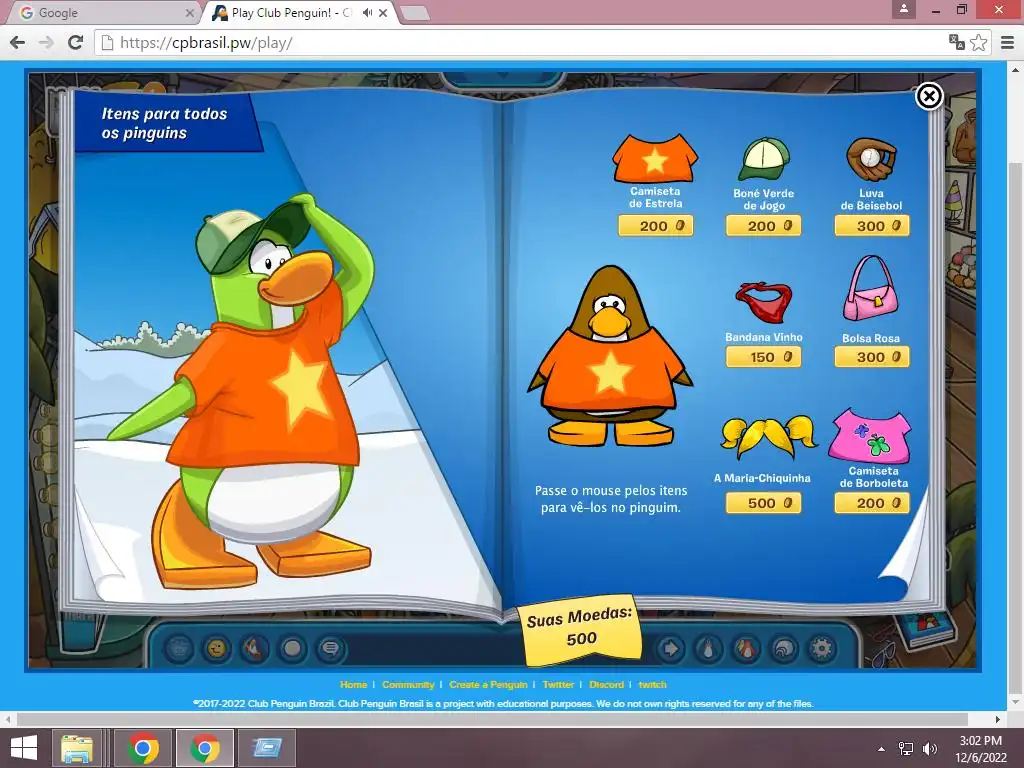Click the Itens para todos os pinguins heading
The height and width of the screenshot is (768, 1024).
coord(164,123)
